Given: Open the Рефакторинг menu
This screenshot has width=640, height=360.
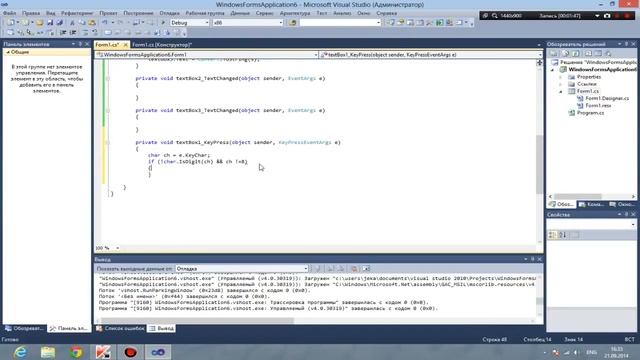Looking at the screenshot, I should coord(77,13).
